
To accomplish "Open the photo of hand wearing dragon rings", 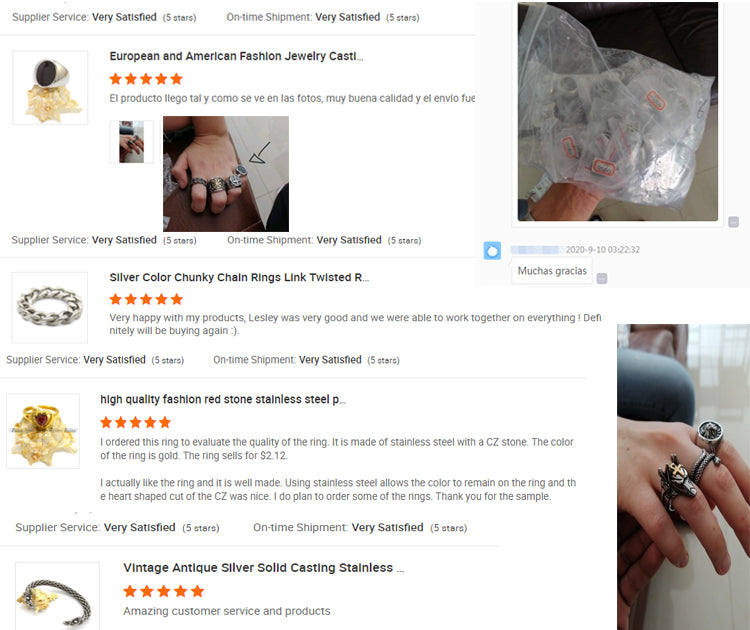I will pyautogui.click(x=684, y=477).
